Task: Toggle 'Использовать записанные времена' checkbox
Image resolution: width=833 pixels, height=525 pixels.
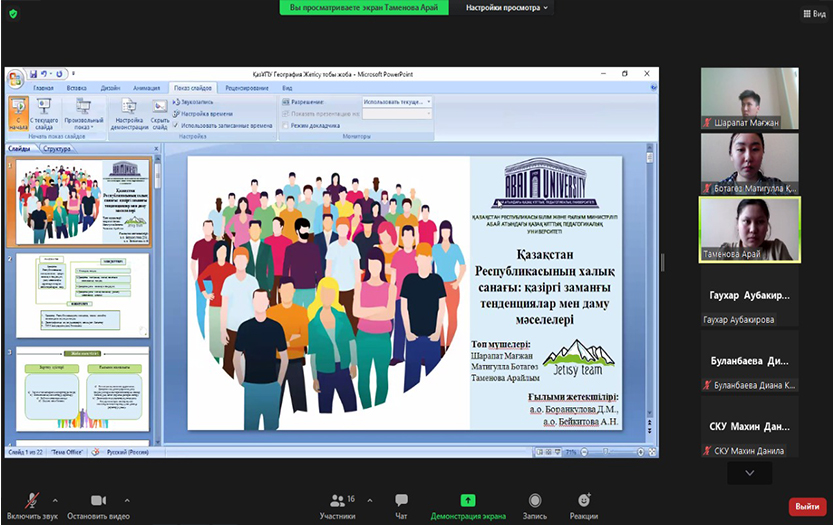Action: [176, 126]
